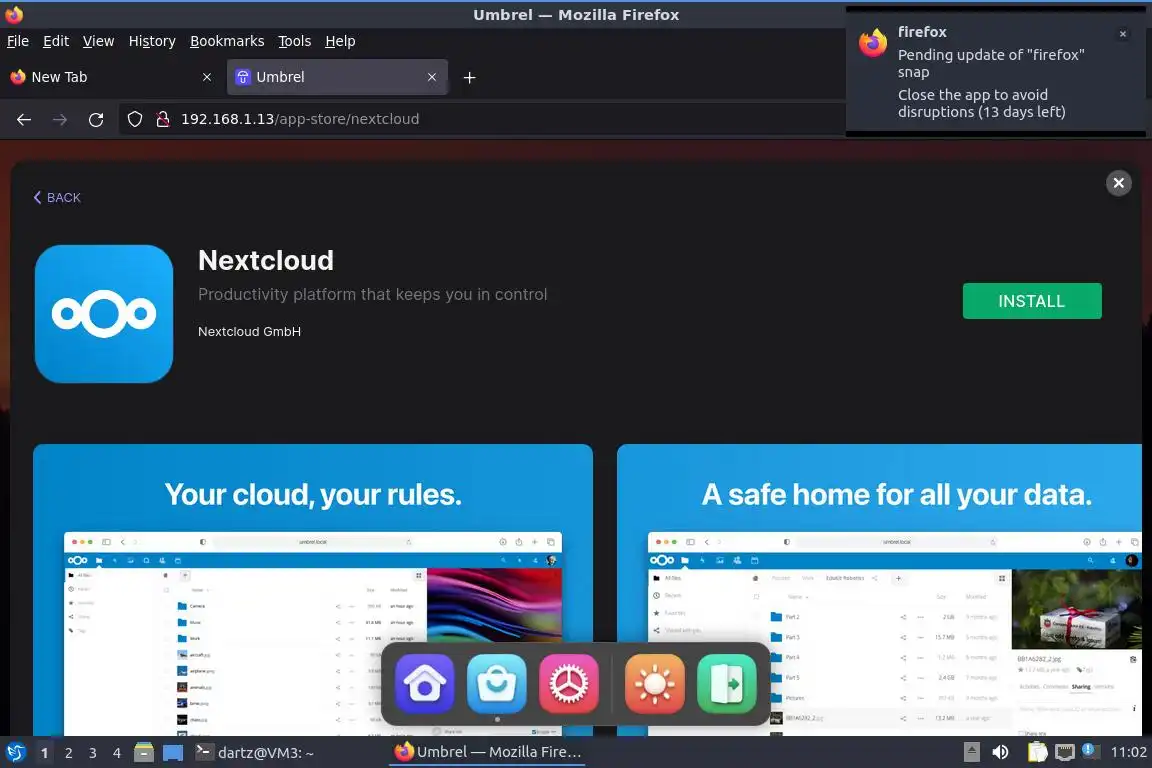Switch to workspace 4
Viewport: 1152px width, 768px height.
click(117, 753)
